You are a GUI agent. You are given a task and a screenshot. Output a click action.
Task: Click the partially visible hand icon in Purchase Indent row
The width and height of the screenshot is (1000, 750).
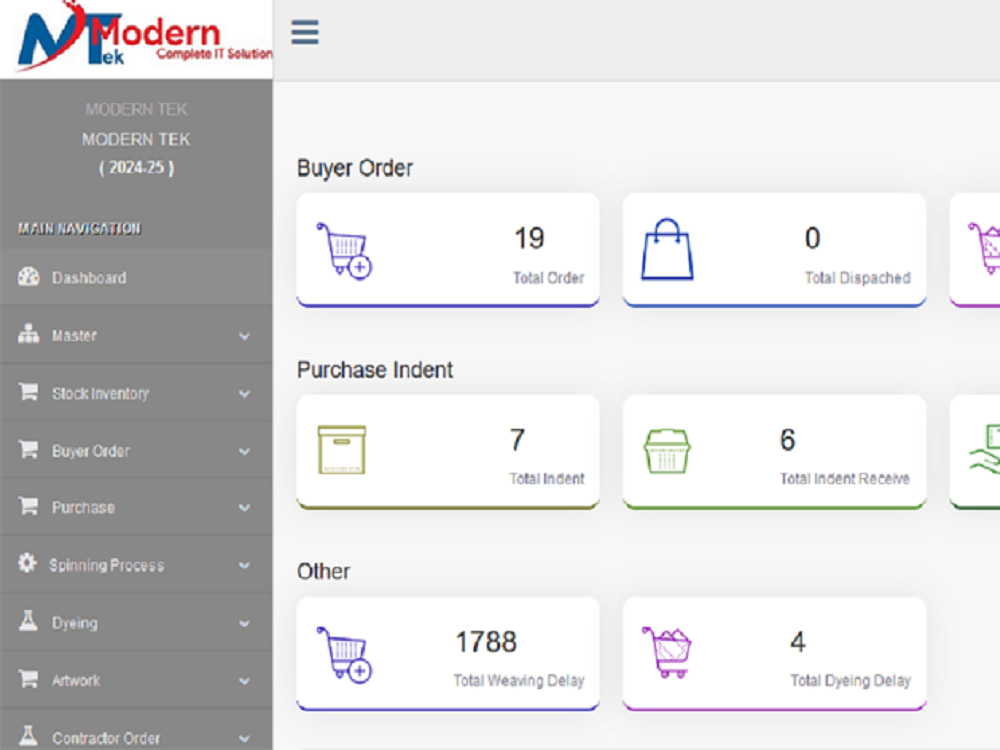[985, 450]
